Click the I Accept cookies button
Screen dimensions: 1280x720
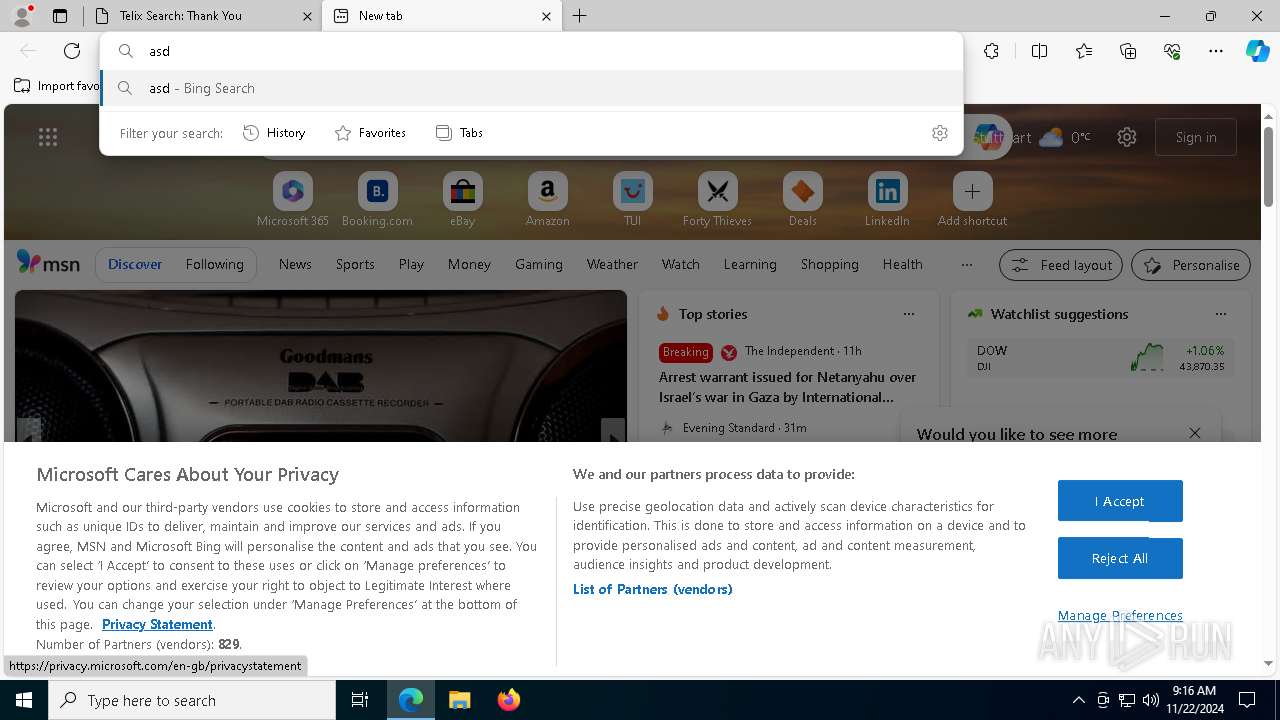point(1120,501)
